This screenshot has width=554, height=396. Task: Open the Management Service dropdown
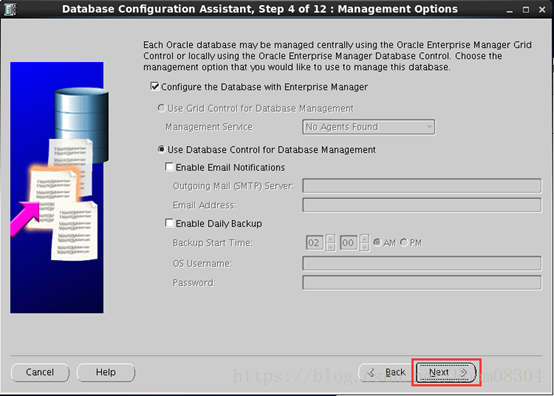369,127
